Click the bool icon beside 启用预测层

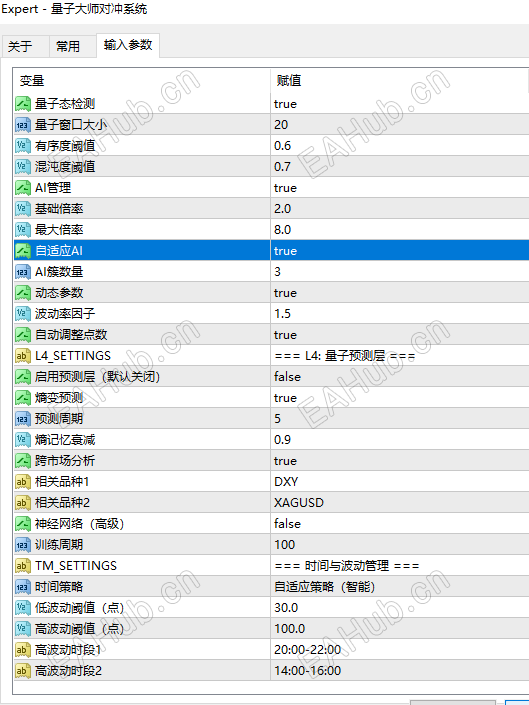point(22,377)
